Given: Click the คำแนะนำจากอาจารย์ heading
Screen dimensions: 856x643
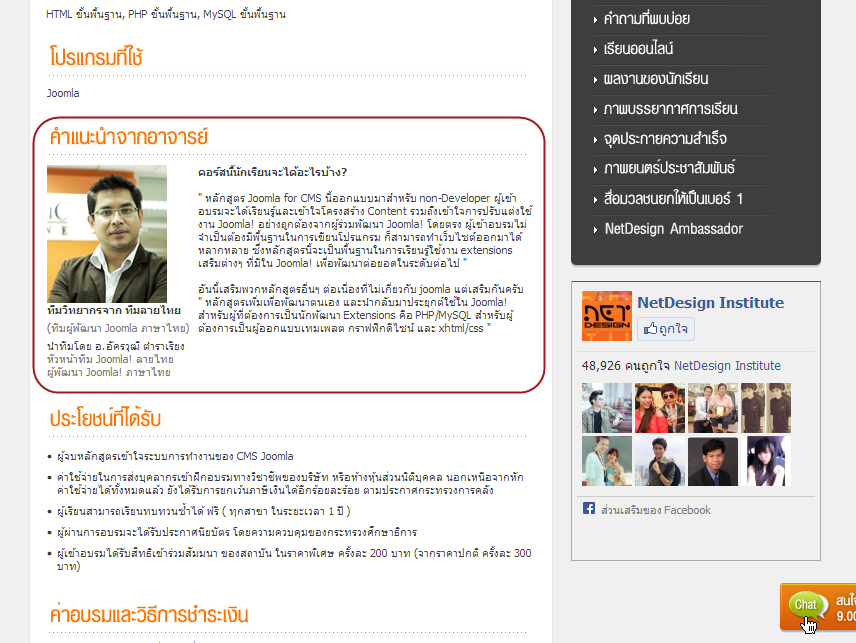Looking at the screenshot, I should pos(128,136).
